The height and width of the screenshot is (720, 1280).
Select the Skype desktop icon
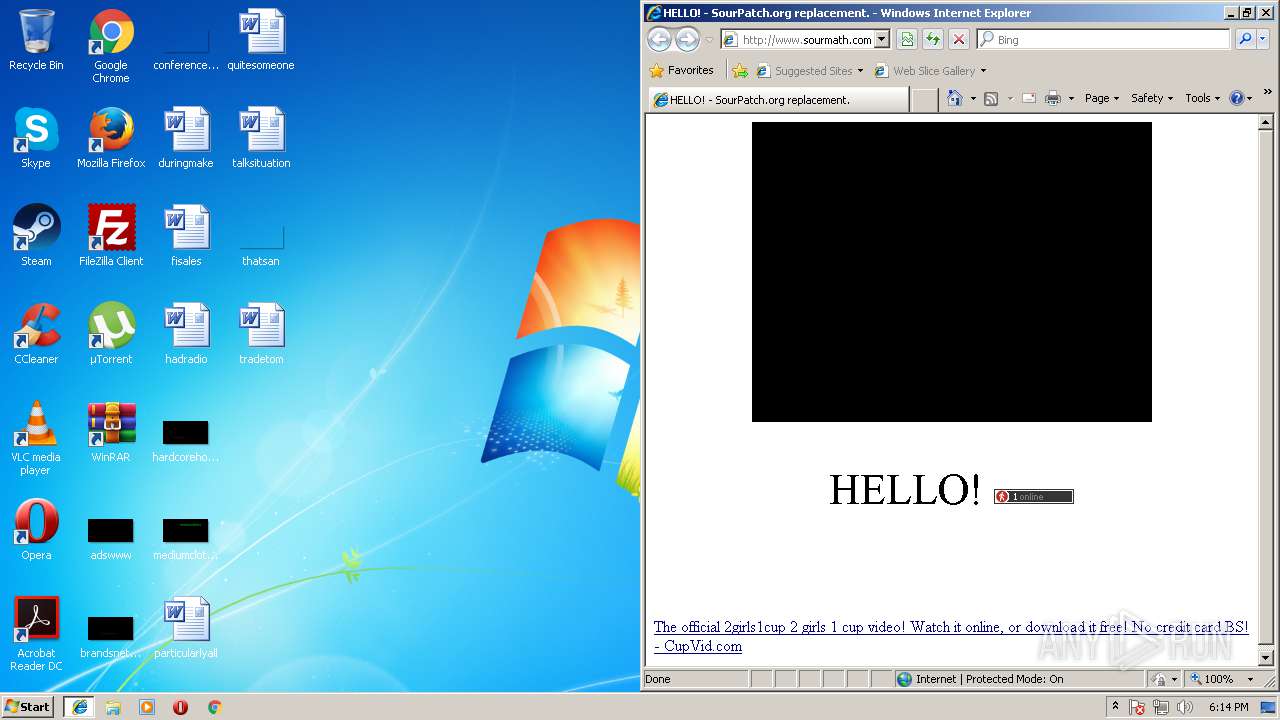coord(36,138)
